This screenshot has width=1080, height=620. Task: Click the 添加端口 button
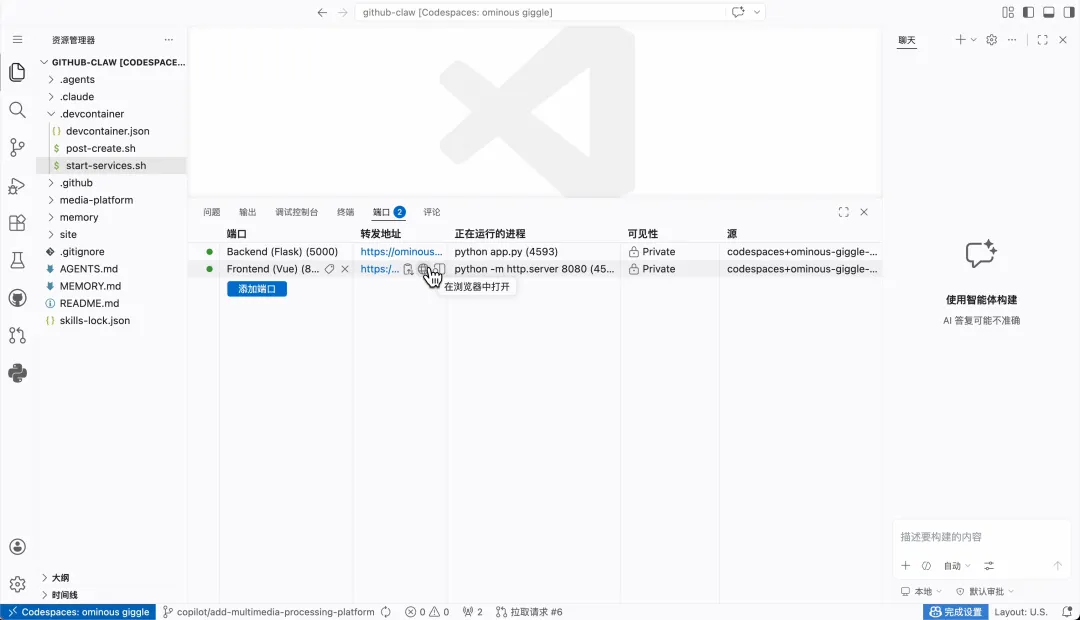point(257,288)
